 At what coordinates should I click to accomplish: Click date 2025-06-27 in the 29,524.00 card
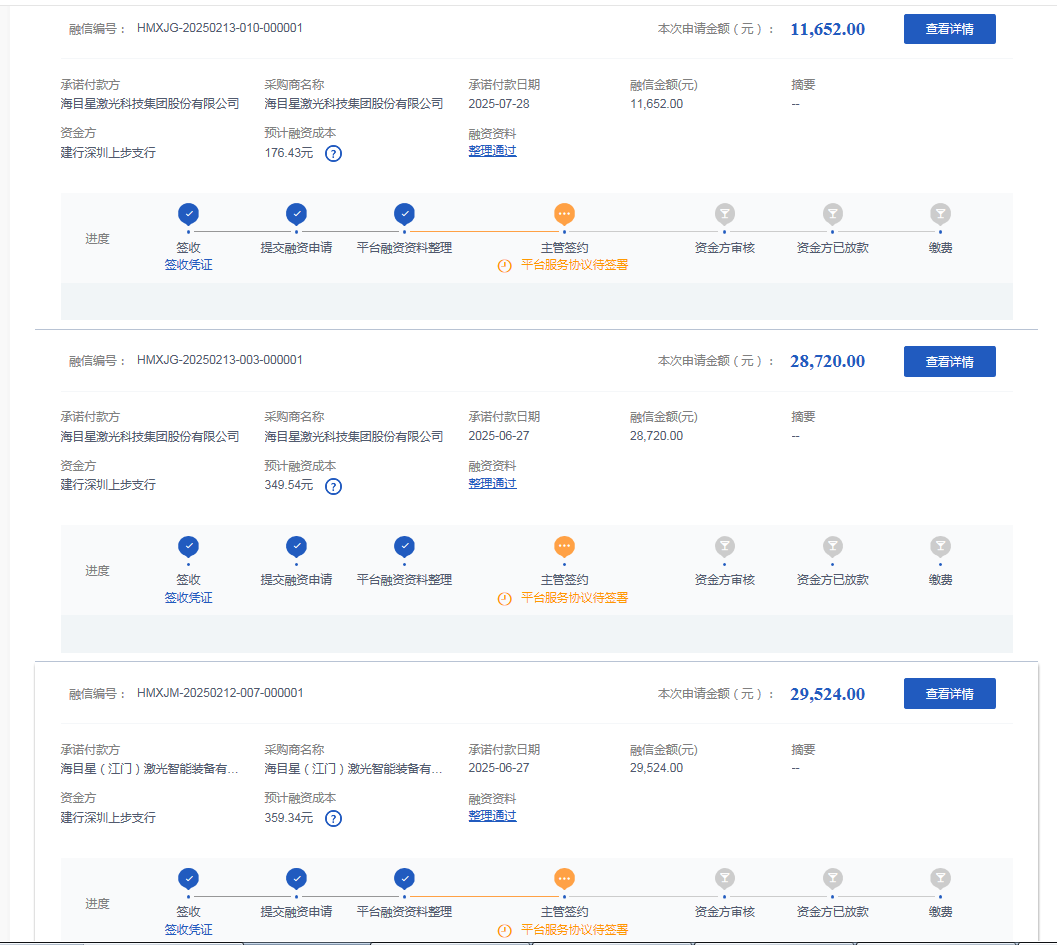click(x=499, y=768)
